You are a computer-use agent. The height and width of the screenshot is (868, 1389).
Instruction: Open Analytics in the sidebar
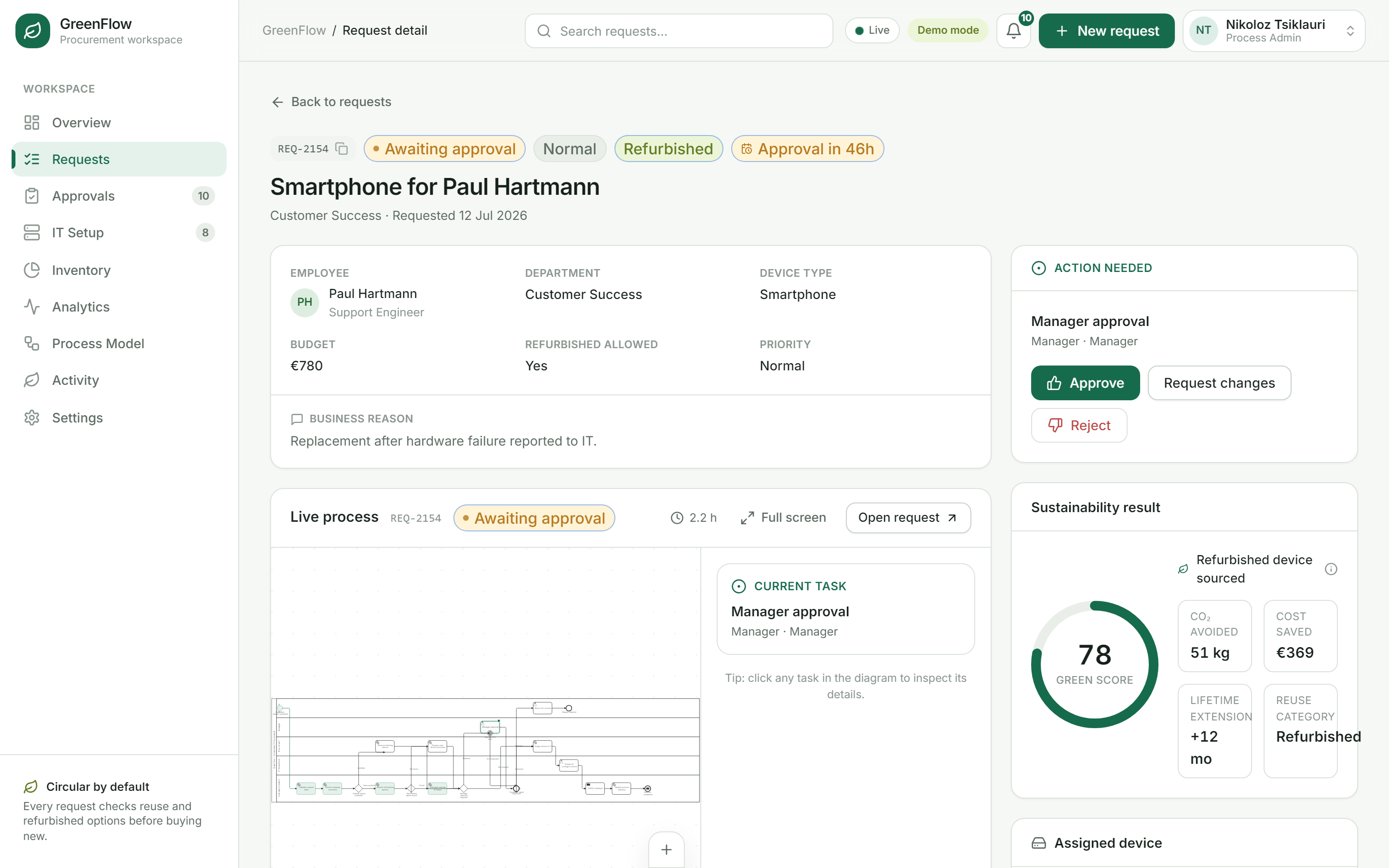(119, 307)
